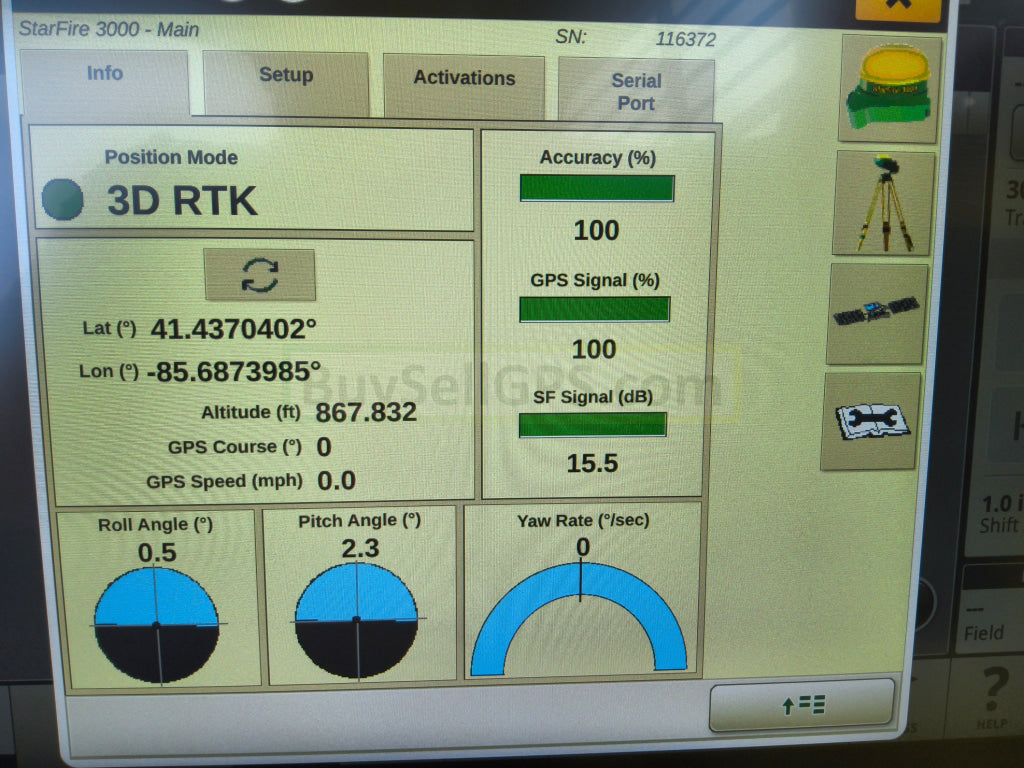This screenshot has height=768, width=1024.
Task: Open the satellite information icon
Action: click(877, 314)
